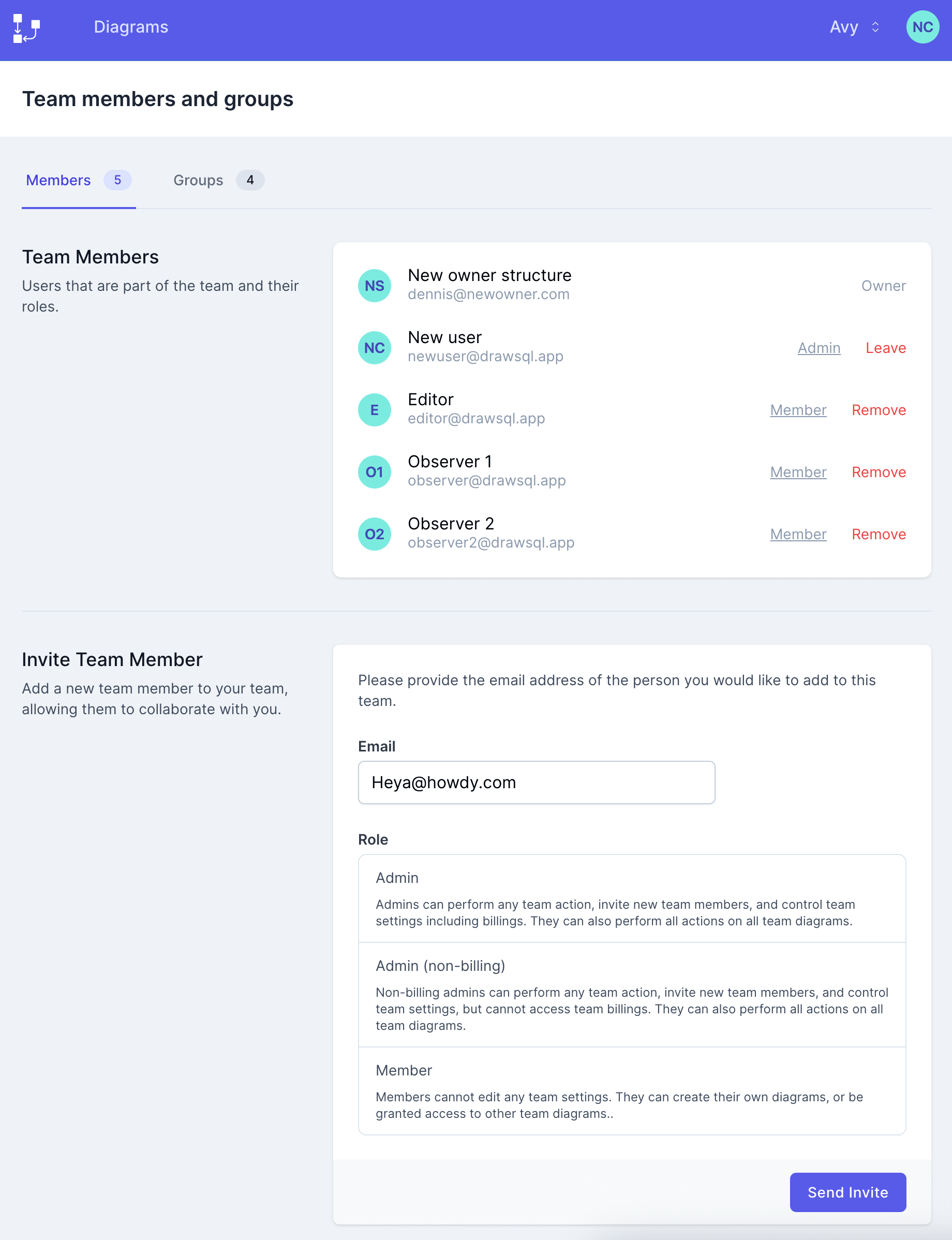
Task: Click Leave for New user
Action: coord(885,348)
